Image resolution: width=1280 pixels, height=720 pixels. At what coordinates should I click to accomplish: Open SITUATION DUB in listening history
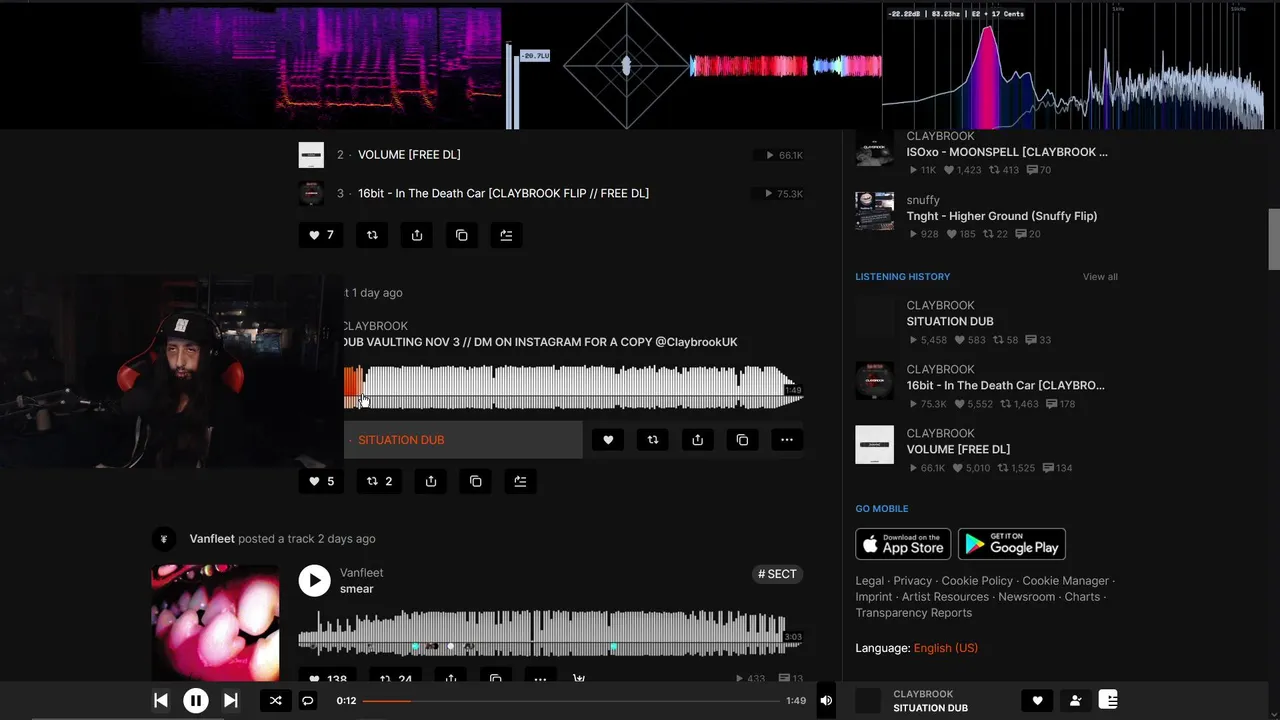(950, 321)
